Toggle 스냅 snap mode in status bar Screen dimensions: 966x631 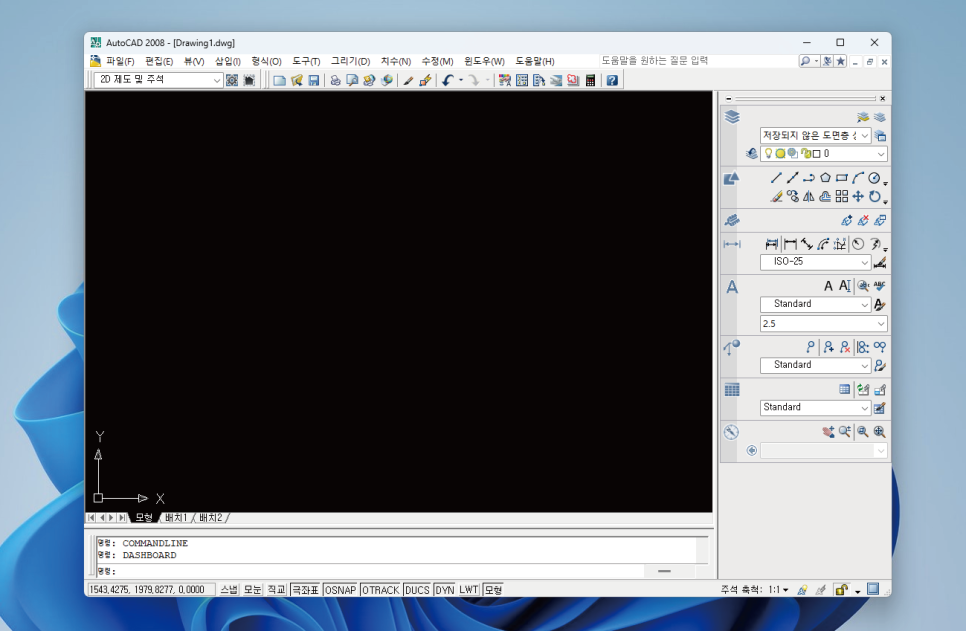point(229,590)
